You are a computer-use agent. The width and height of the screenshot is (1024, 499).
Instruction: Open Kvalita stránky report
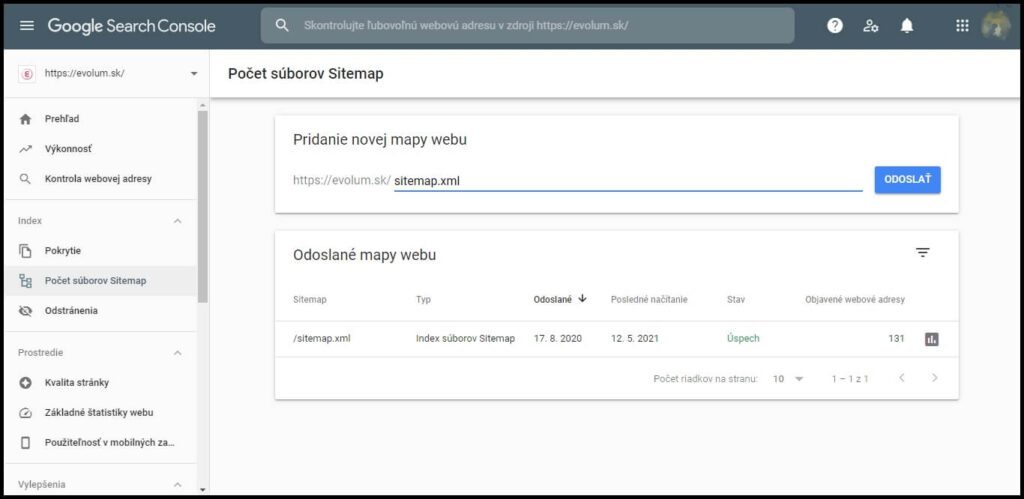tap(101, 383)
